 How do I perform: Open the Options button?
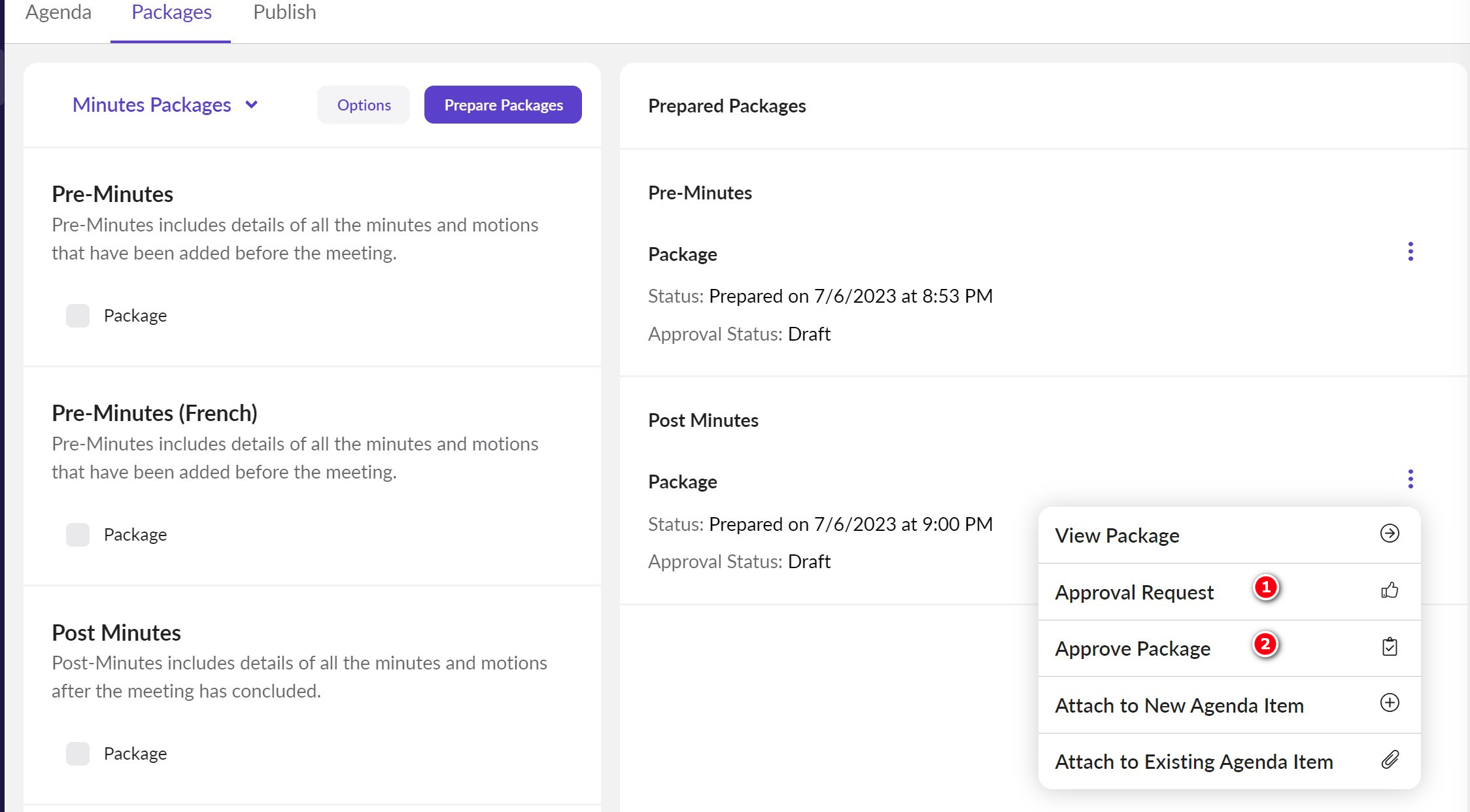click(x=364, y=105)
